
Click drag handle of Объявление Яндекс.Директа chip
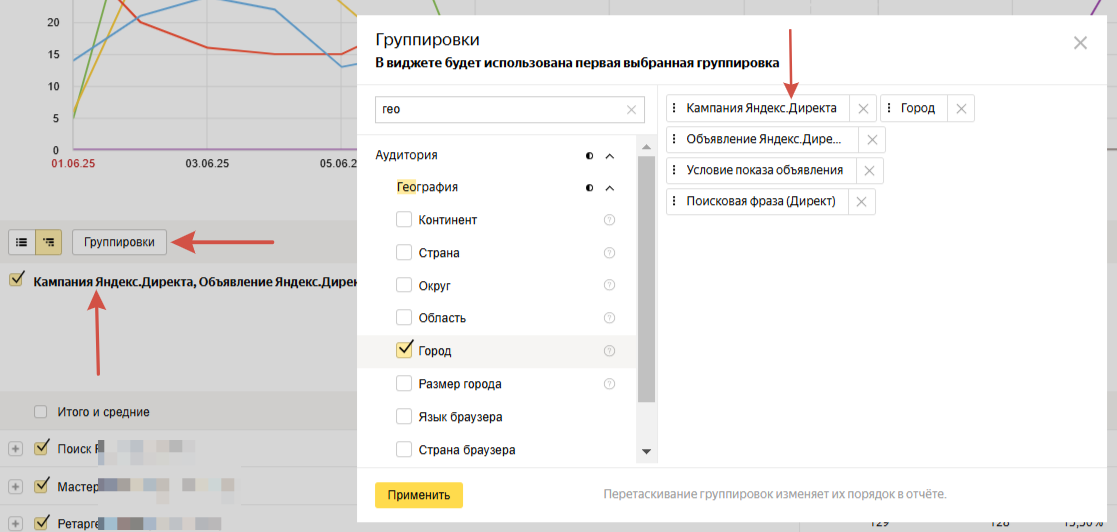(674, 140)
